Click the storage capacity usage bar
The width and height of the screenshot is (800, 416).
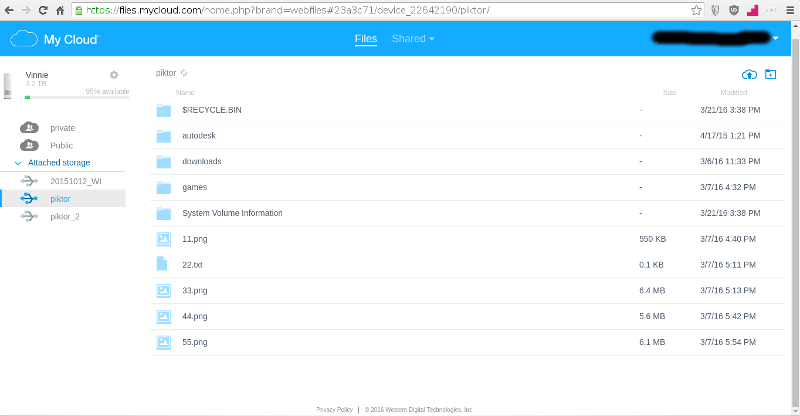pyautogui.click(x=67, y=98)
